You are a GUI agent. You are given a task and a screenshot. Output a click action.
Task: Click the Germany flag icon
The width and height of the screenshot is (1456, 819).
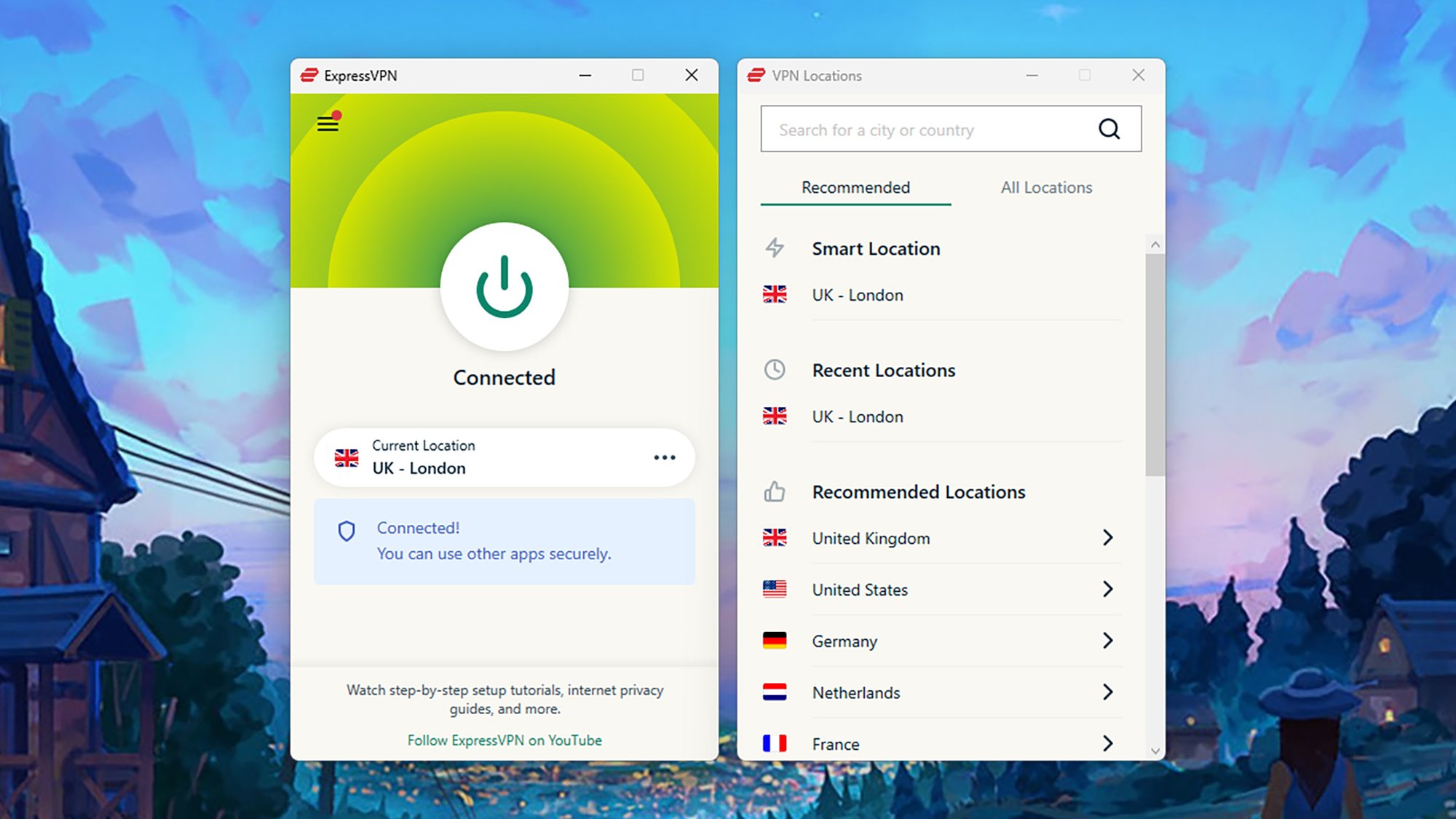[775, 641]
